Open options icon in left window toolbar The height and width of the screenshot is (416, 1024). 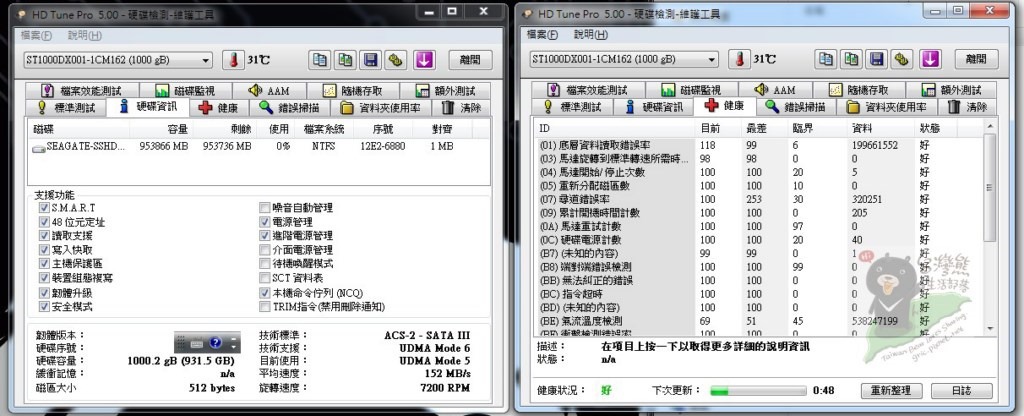396,60
